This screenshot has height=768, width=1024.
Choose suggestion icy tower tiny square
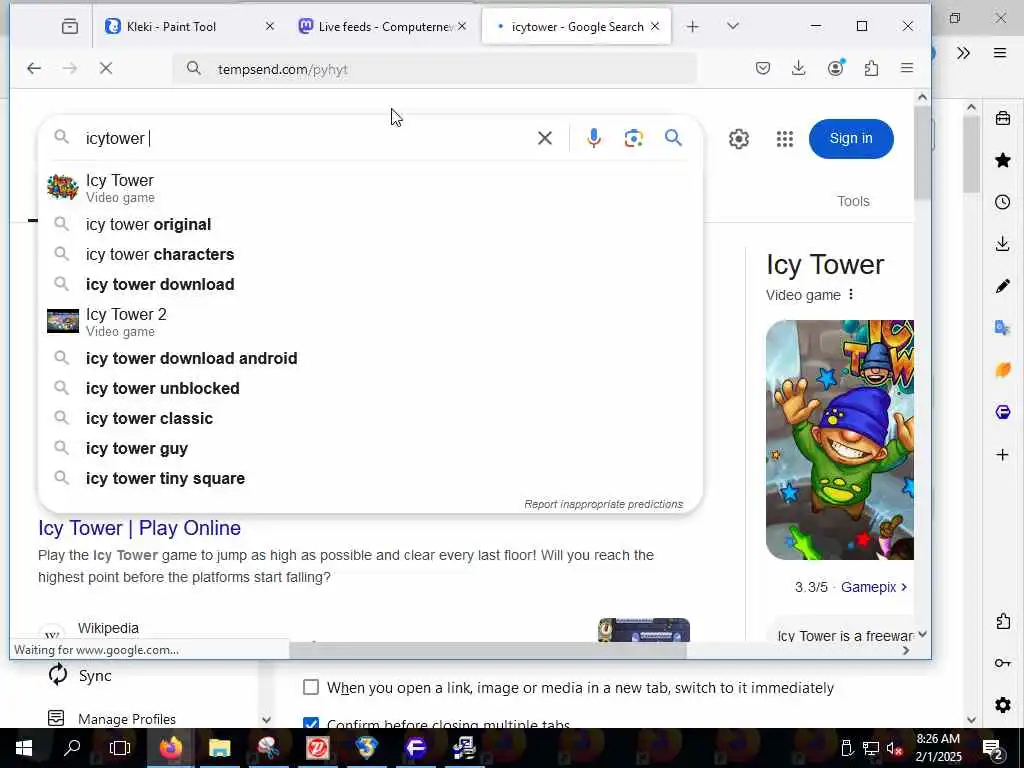click(x=370, y=478)
